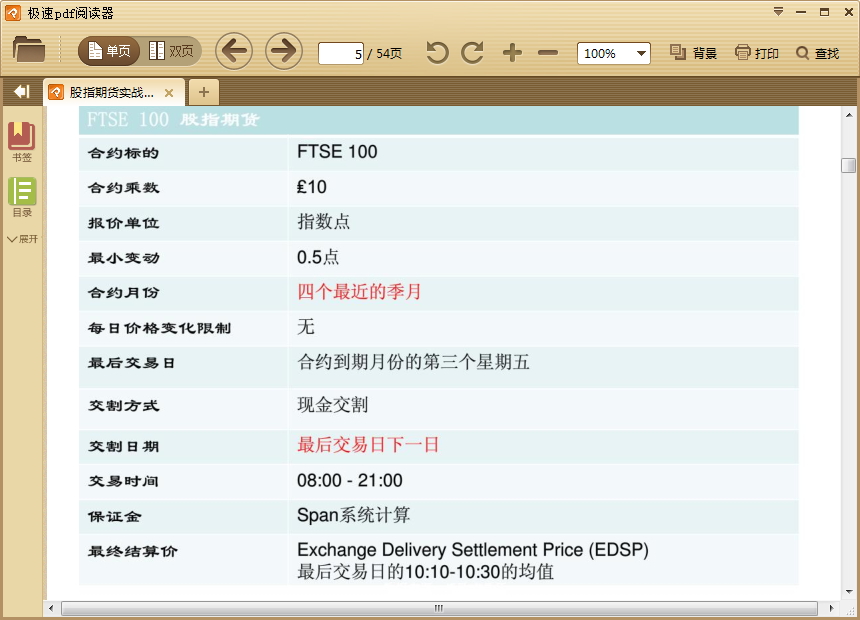Click the scroll down arrow
The height and width of the screenshot is (620, 860).
coord(849,591)
